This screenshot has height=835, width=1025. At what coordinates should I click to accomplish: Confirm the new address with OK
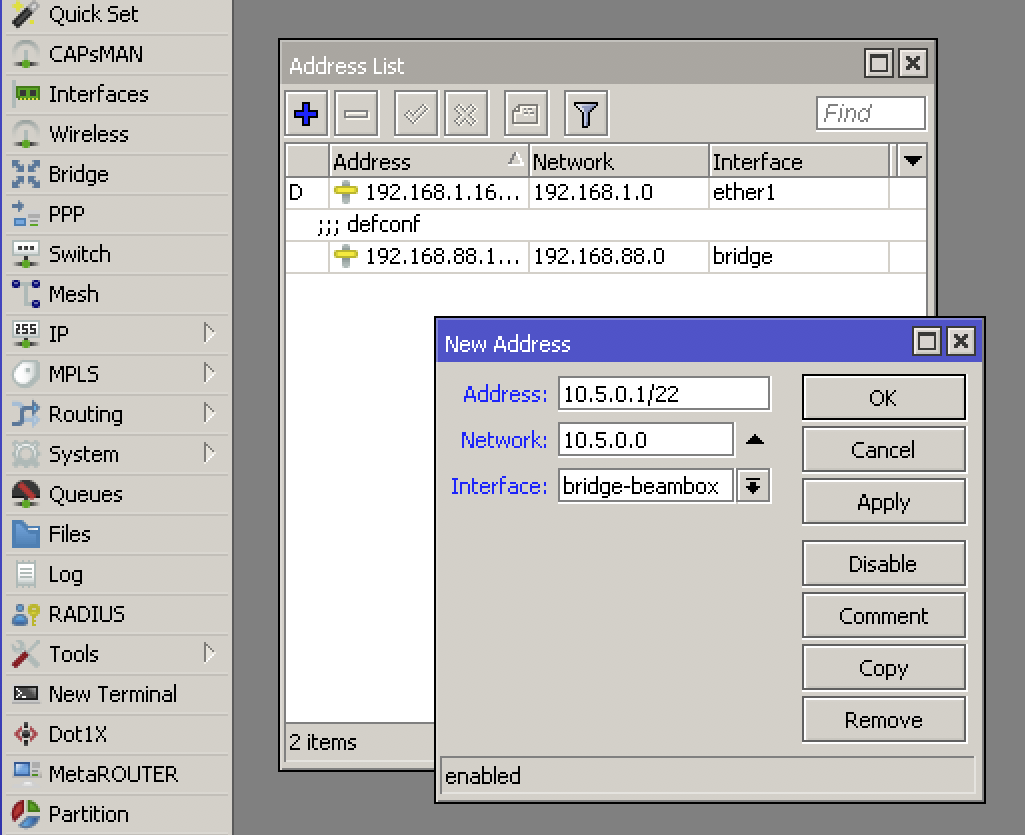tap(883, 397)
